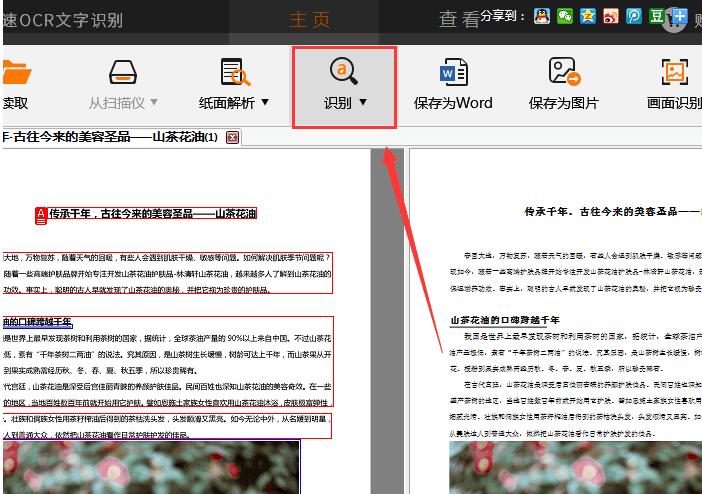702x494 pixels.
Task: Share to Sina Weibo icon
Action: 611,16
